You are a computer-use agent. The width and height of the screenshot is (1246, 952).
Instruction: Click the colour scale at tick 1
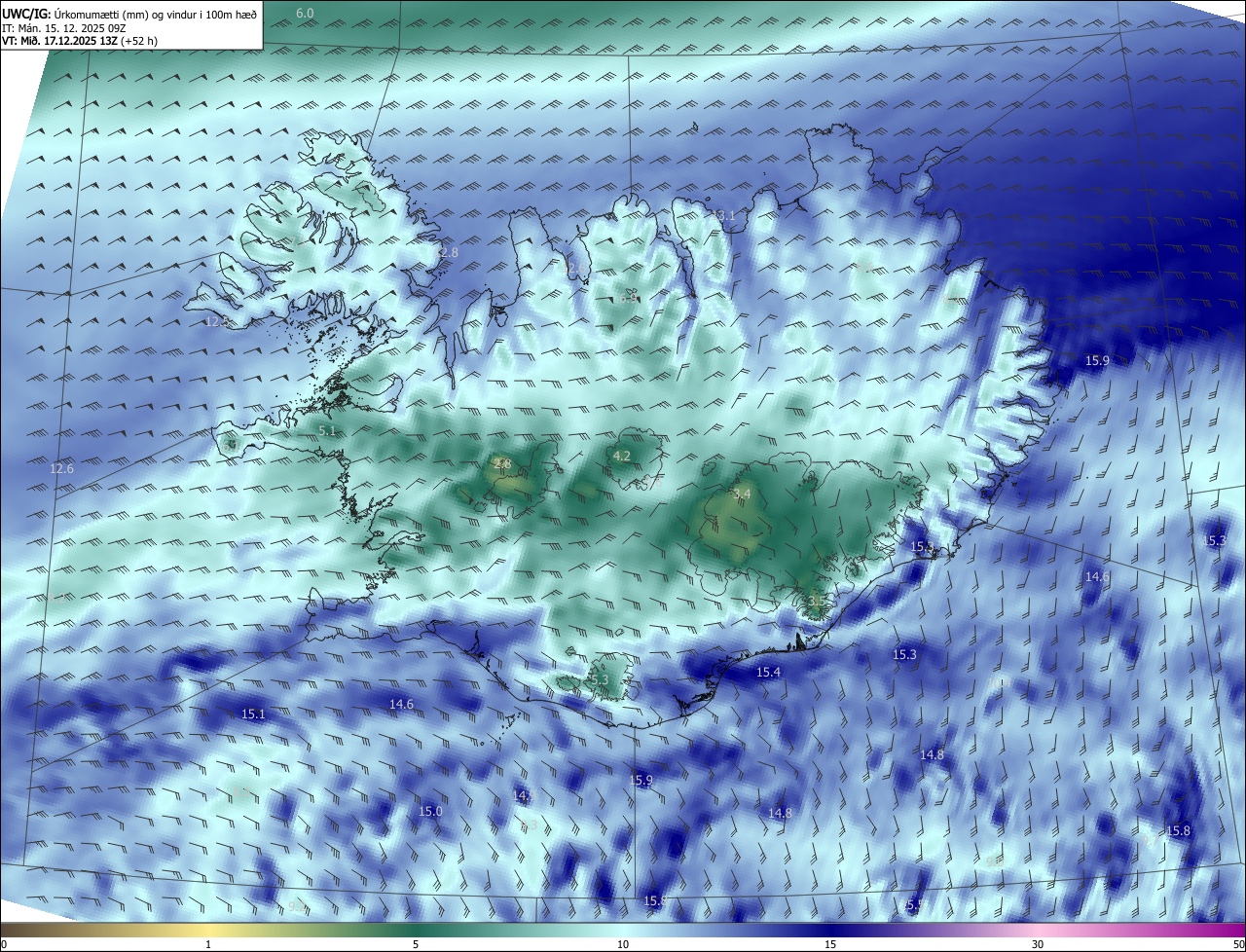click(208, 944)
